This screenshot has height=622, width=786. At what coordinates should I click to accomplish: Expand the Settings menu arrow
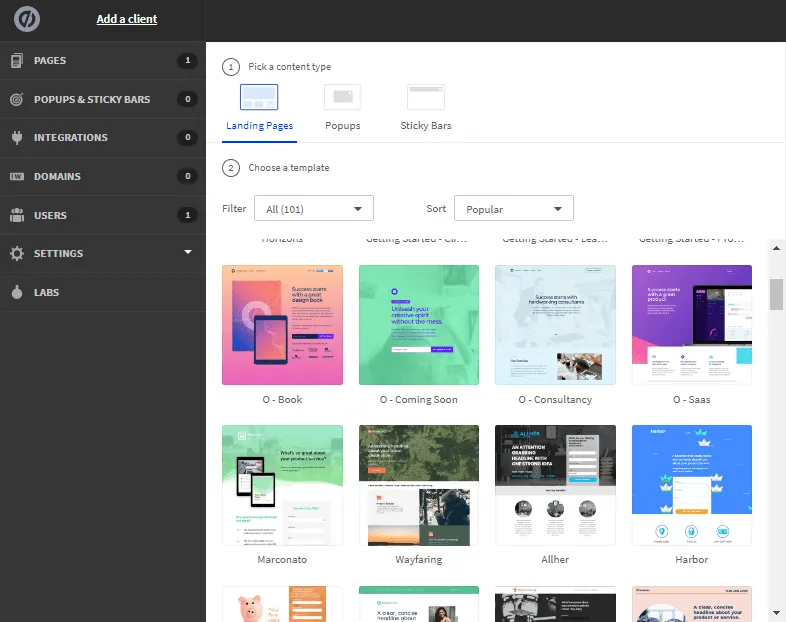click(x=188, y=252)
